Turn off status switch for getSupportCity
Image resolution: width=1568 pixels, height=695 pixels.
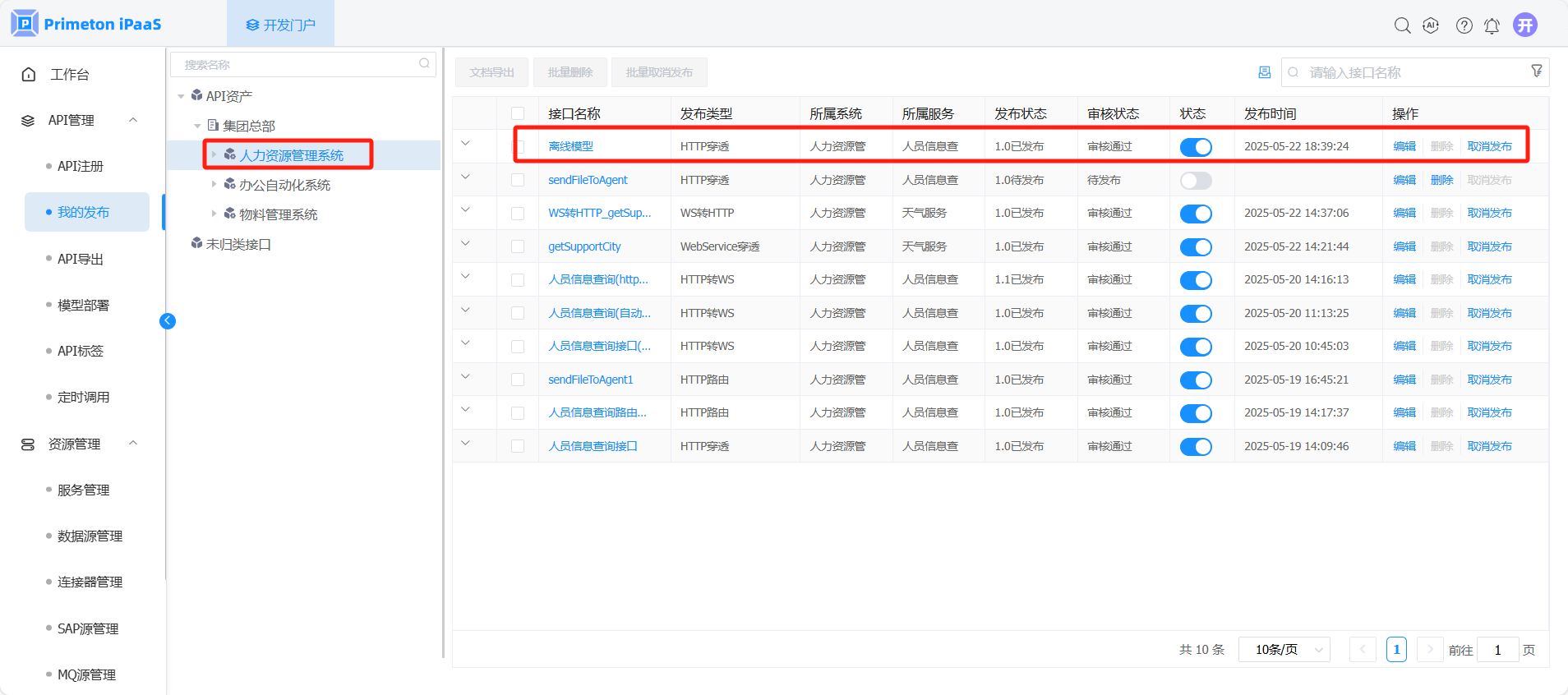(1196, 247)
